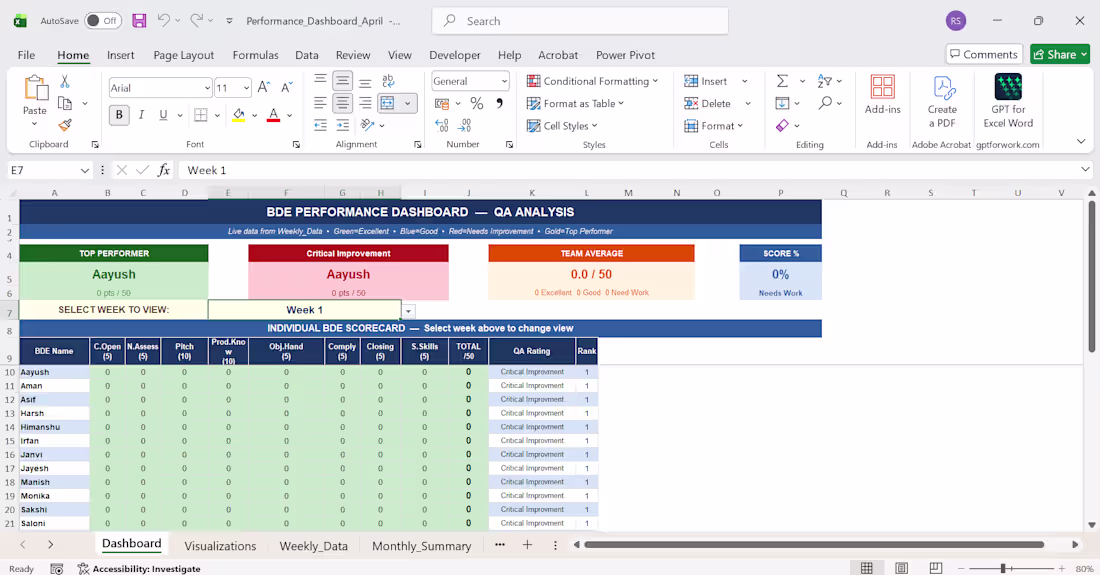Open the week selector dropdown arrow

(408, 310)
